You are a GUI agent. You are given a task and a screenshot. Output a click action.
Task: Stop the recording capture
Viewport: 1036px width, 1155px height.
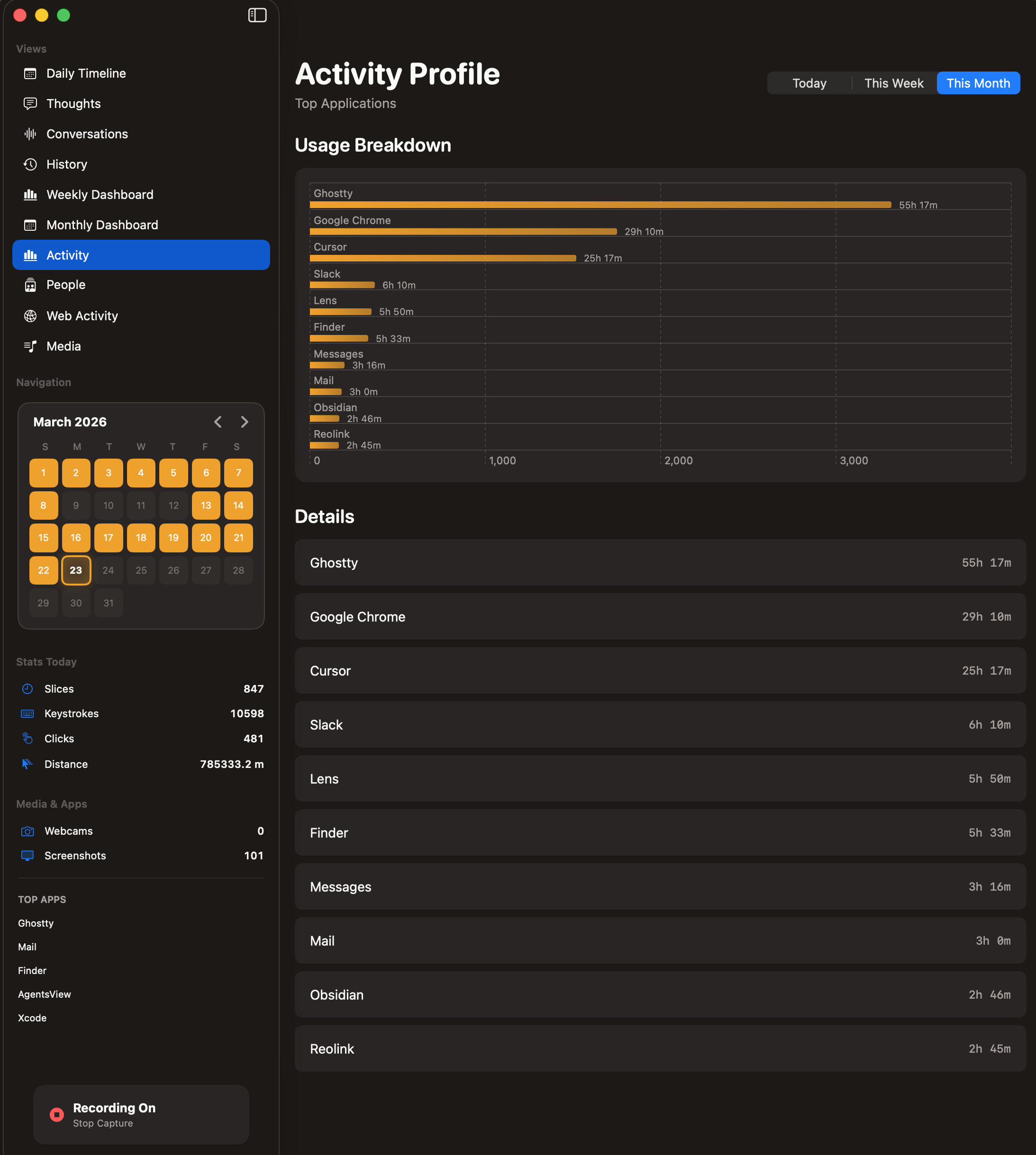141,1115
